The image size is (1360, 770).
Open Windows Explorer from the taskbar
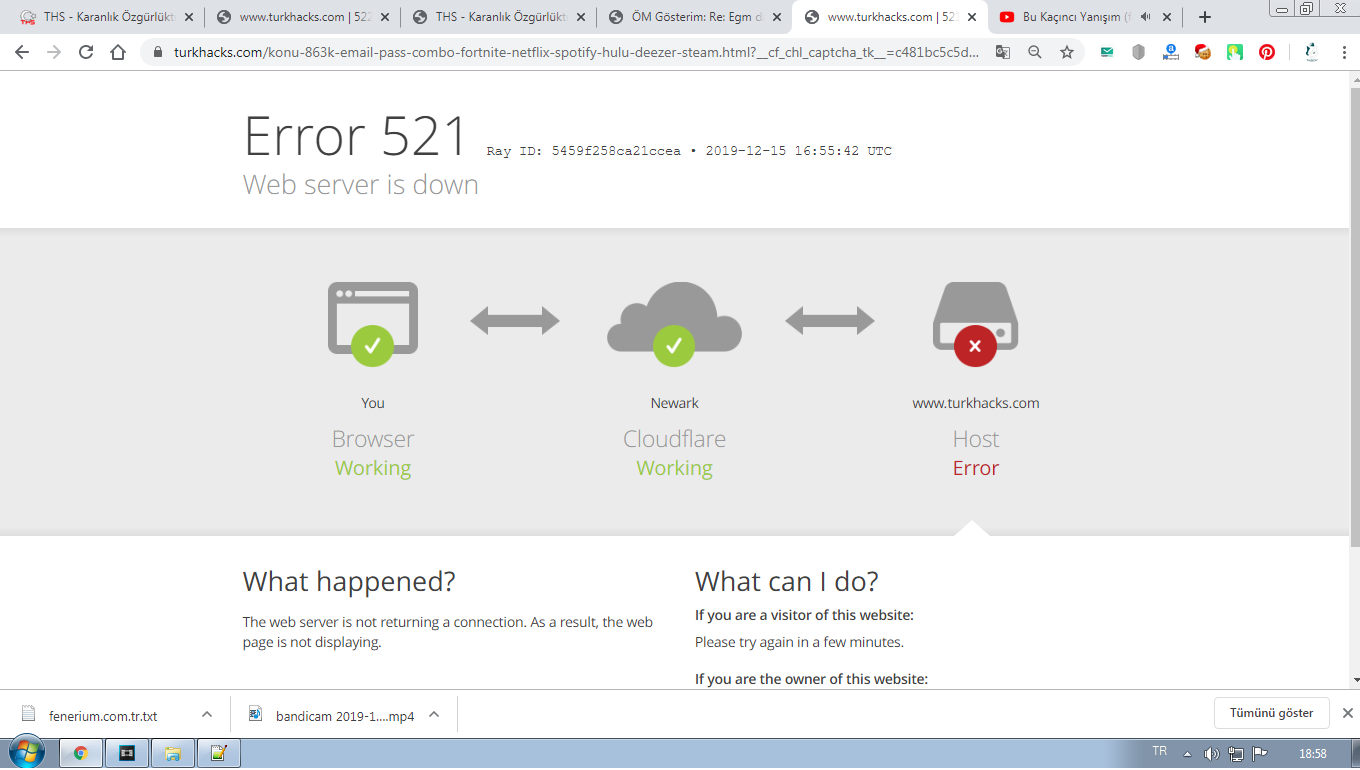click(x=173, y=753)
